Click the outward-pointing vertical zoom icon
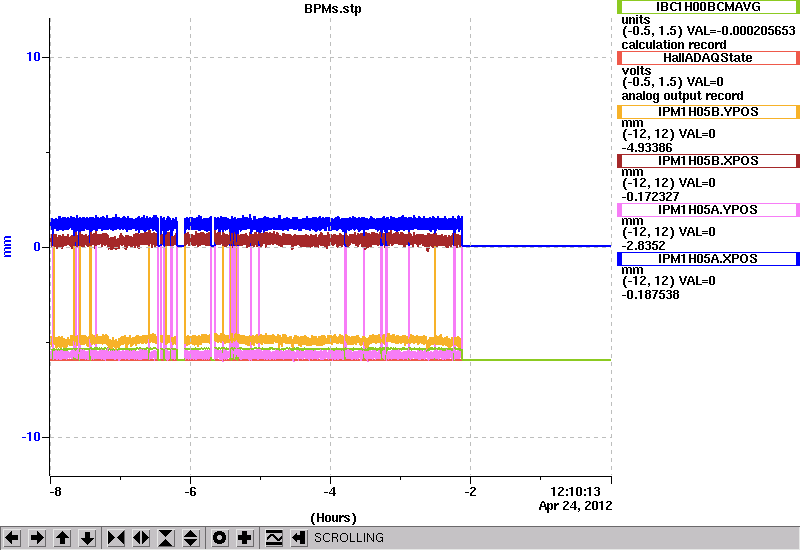This screenshot has width=800, height=550. [190, 538]
